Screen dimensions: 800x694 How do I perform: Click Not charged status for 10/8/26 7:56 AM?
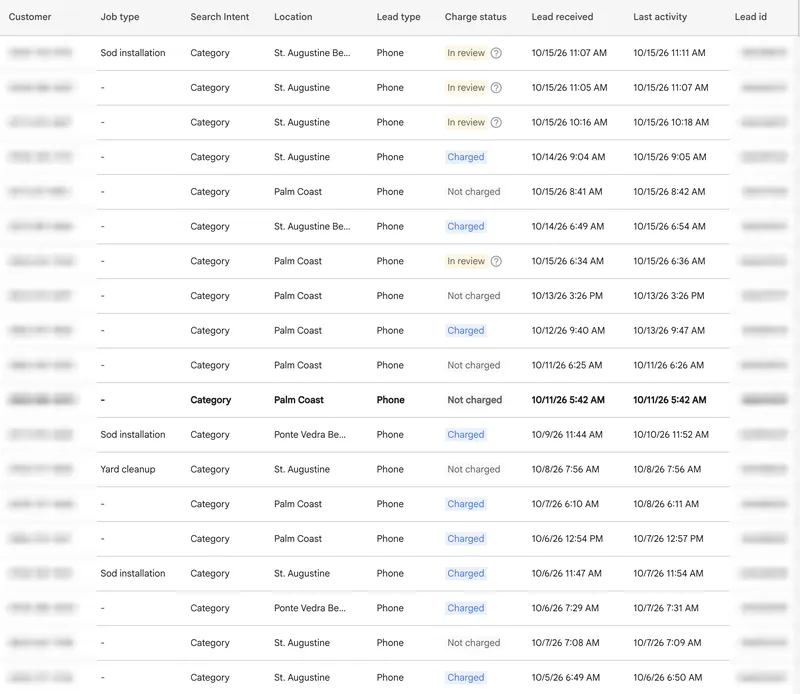(473, 469)
